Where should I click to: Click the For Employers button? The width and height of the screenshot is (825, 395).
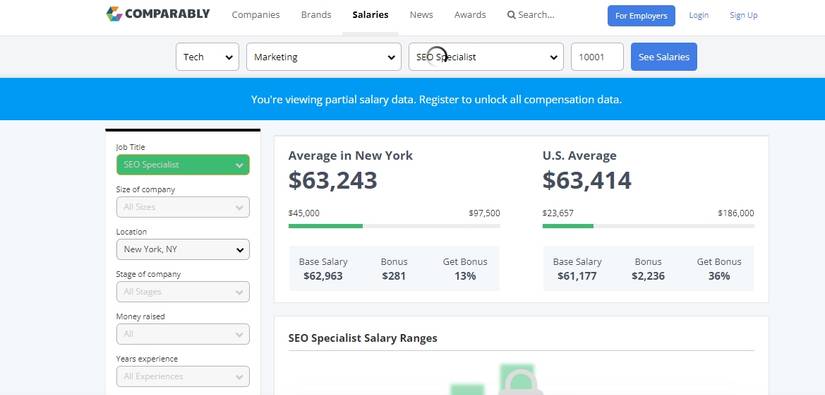[641, 16]
